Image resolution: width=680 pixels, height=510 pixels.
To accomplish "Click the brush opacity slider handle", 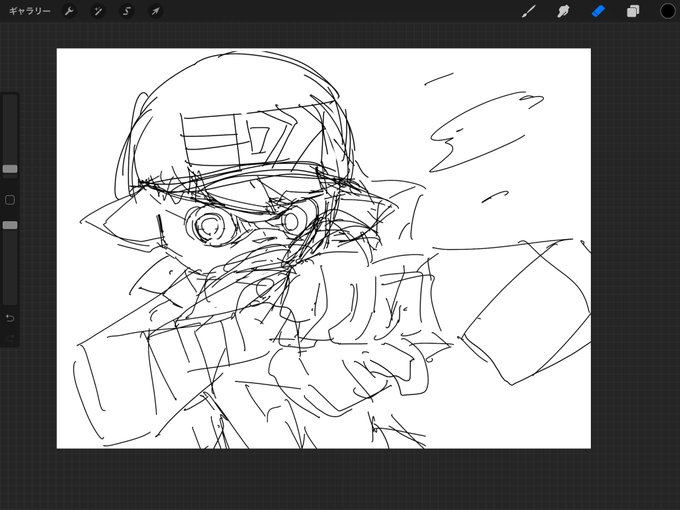I will point(10,225).
